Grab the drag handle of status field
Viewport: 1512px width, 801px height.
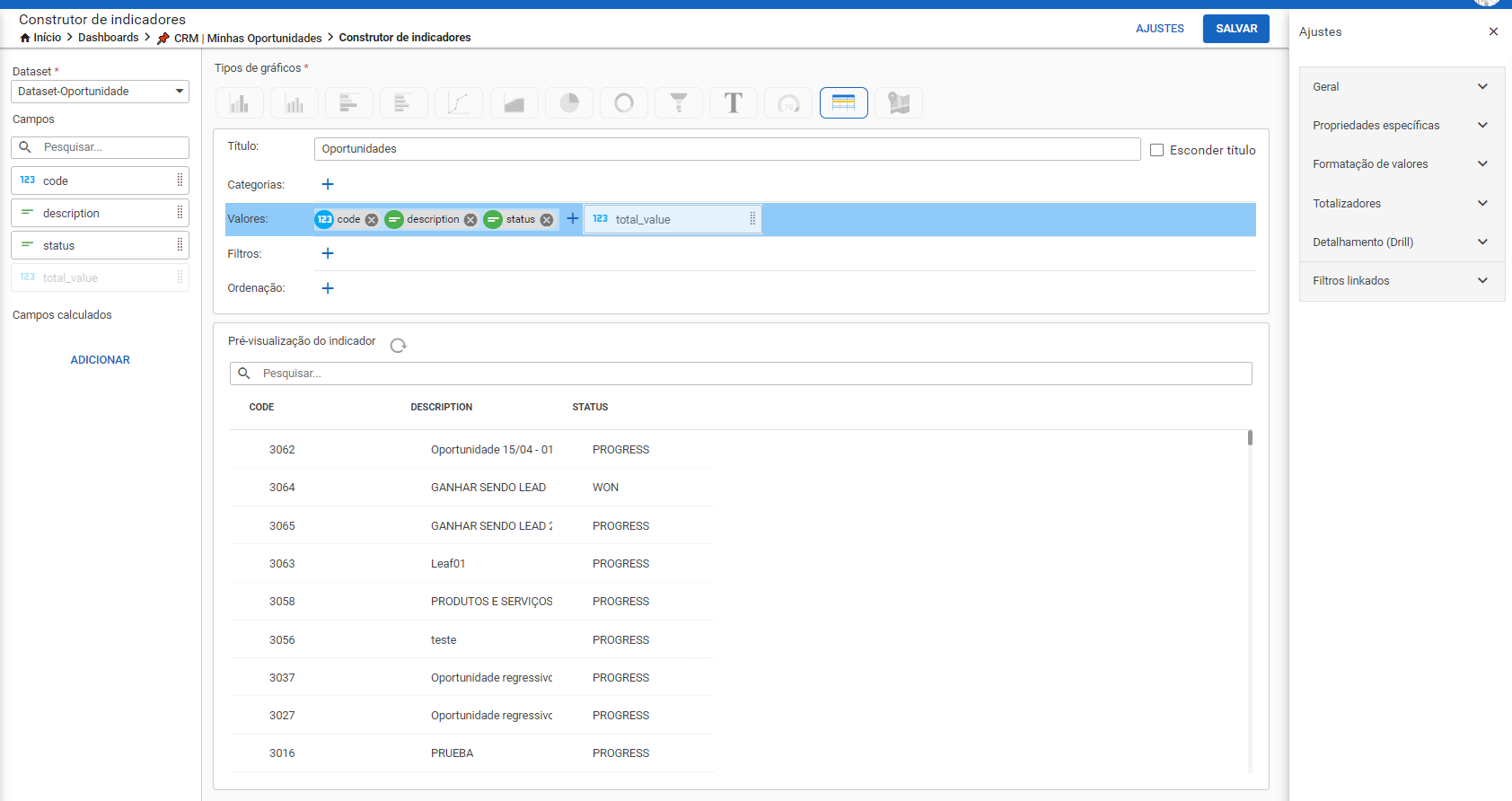pos(180,244)
